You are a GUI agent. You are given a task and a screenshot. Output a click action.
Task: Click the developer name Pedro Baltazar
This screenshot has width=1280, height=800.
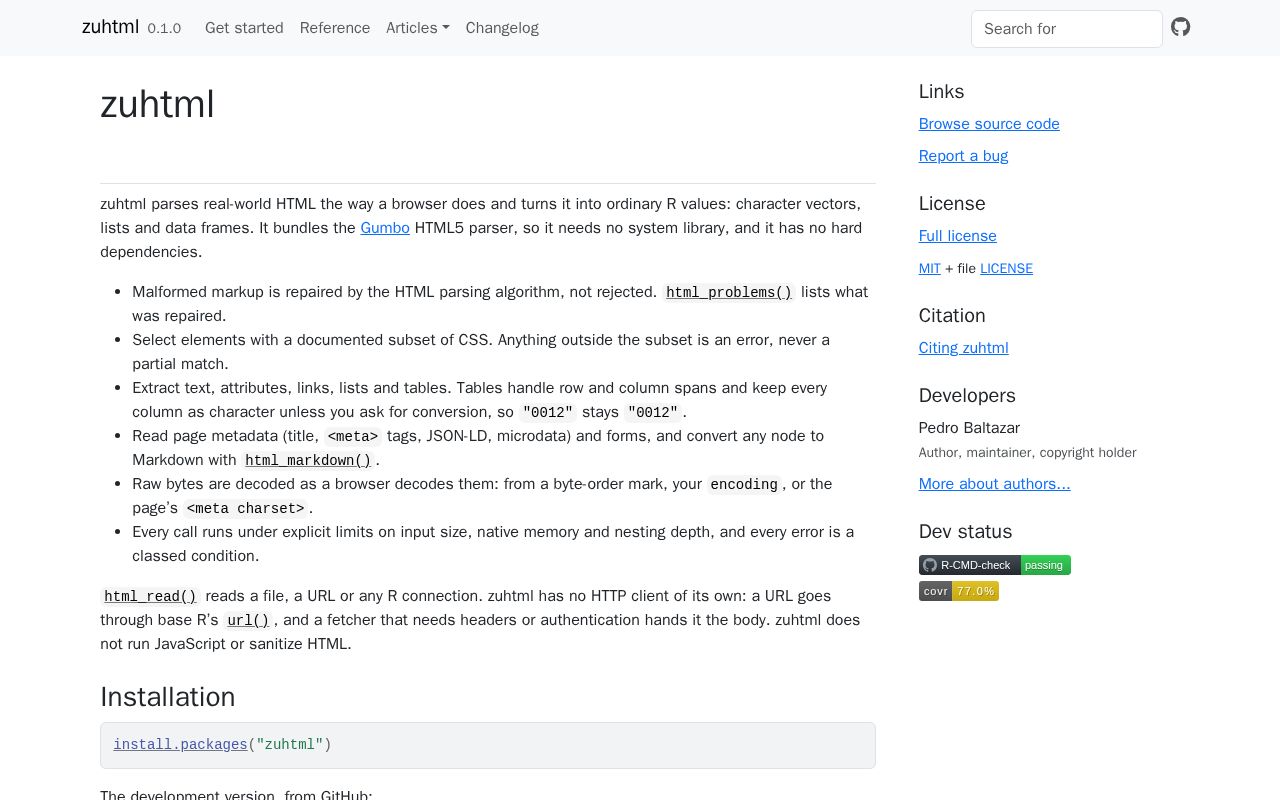point(969,428)
